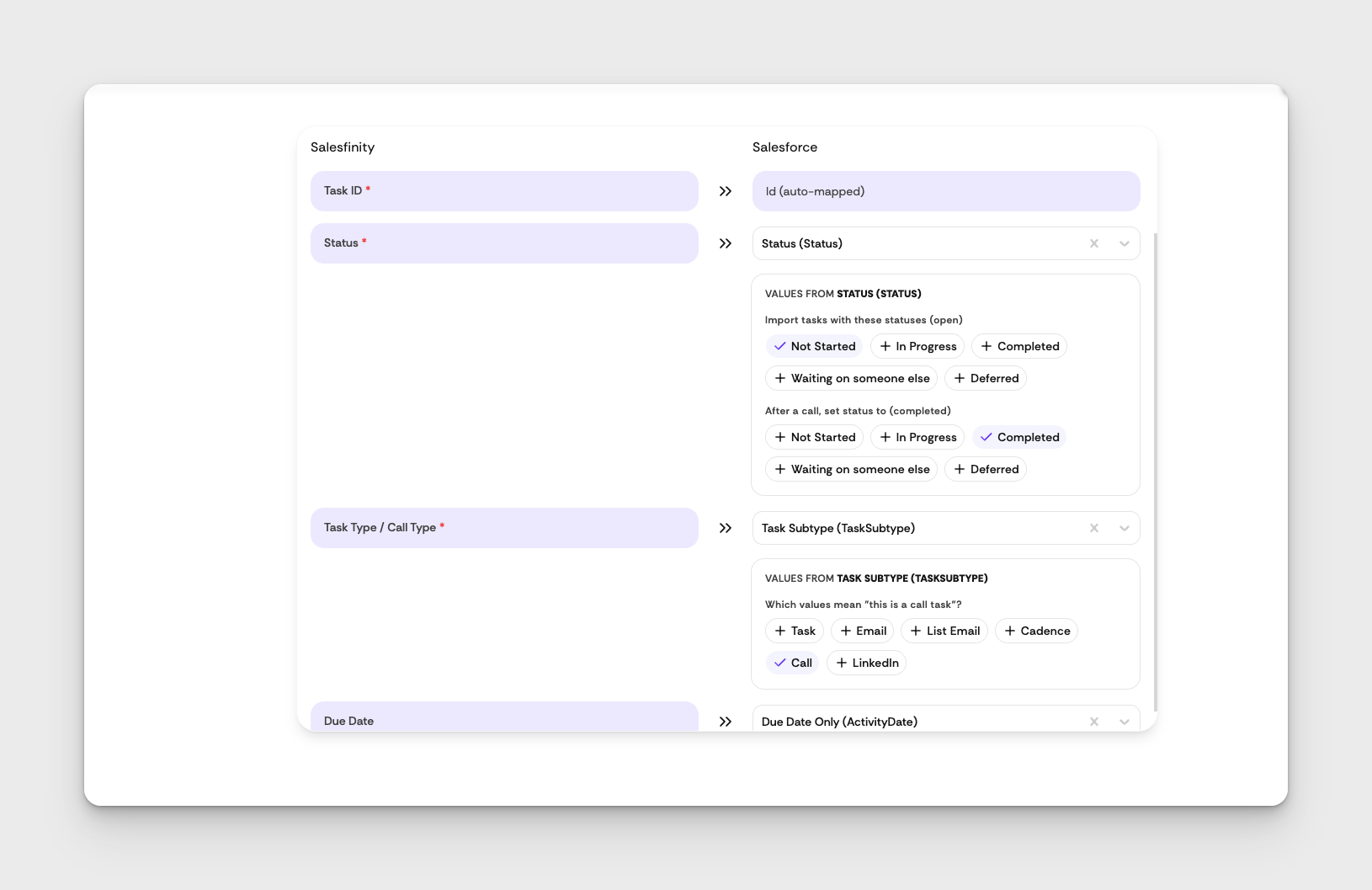The image size is (1372, 890).
Task: Expand the Due Date Only dropdown chevron
Action: pos(1125,722)
